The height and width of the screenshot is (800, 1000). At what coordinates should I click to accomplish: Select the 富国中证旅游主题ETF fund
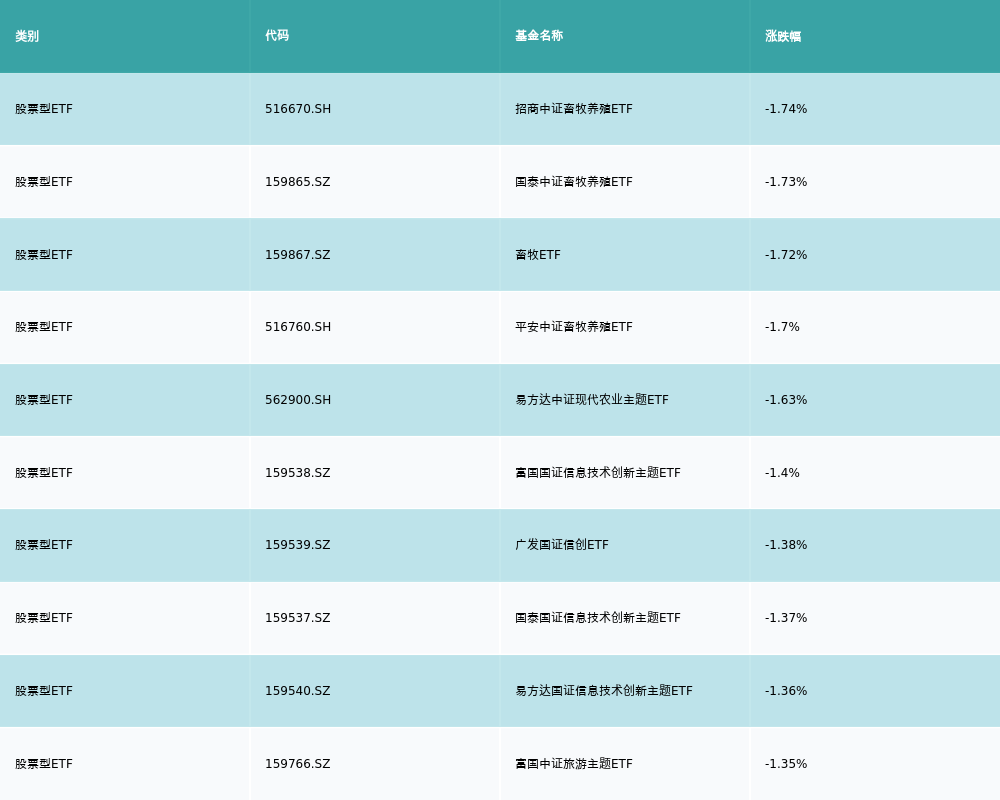pyautogui.click(x=574, y=764)
